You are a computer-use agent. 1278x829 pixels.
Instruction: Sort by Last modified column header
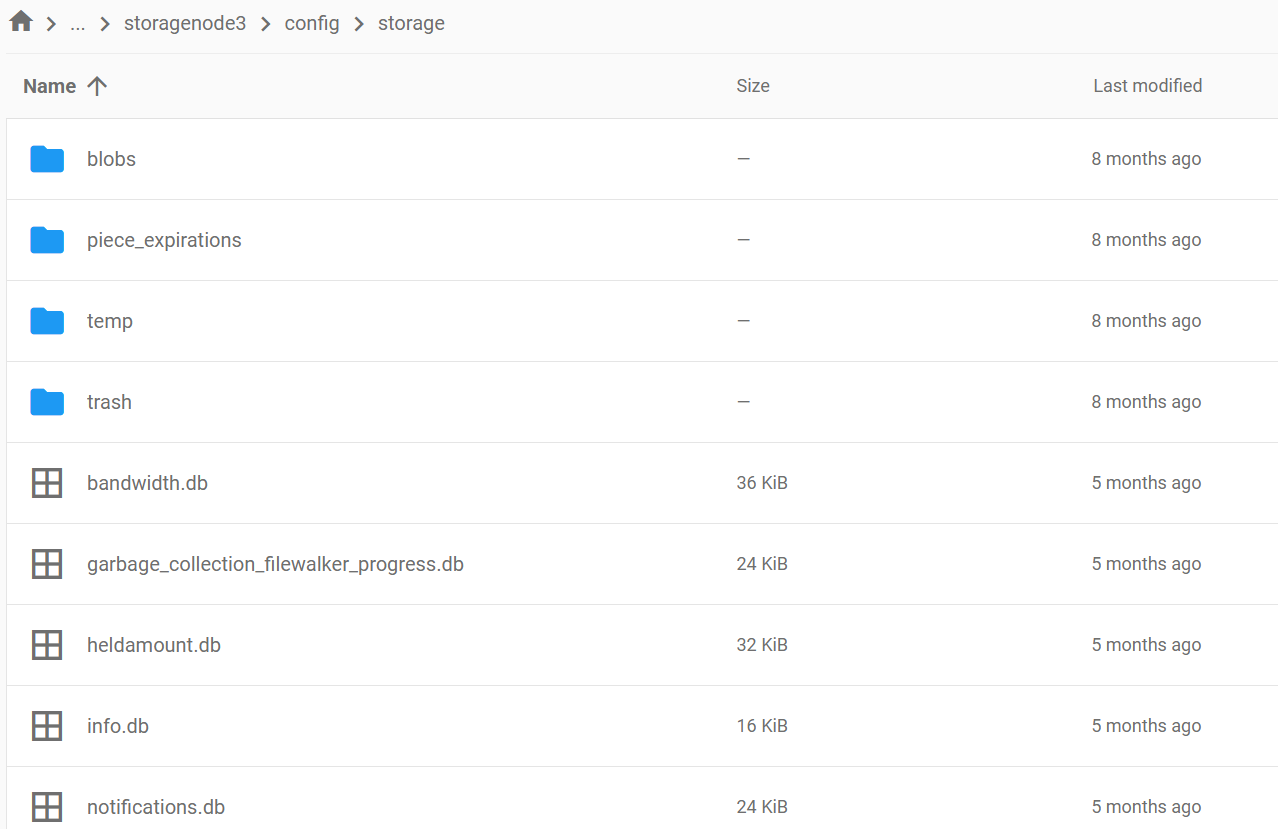pos(1147,86)
